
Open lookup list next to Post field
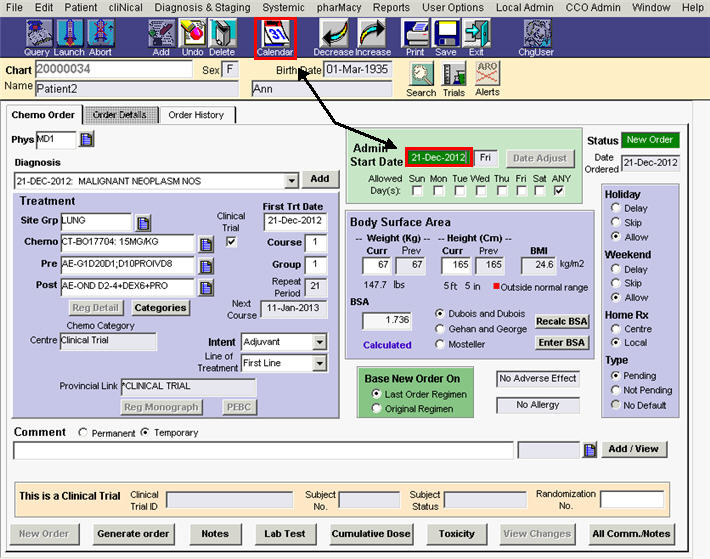click(206, 287)
